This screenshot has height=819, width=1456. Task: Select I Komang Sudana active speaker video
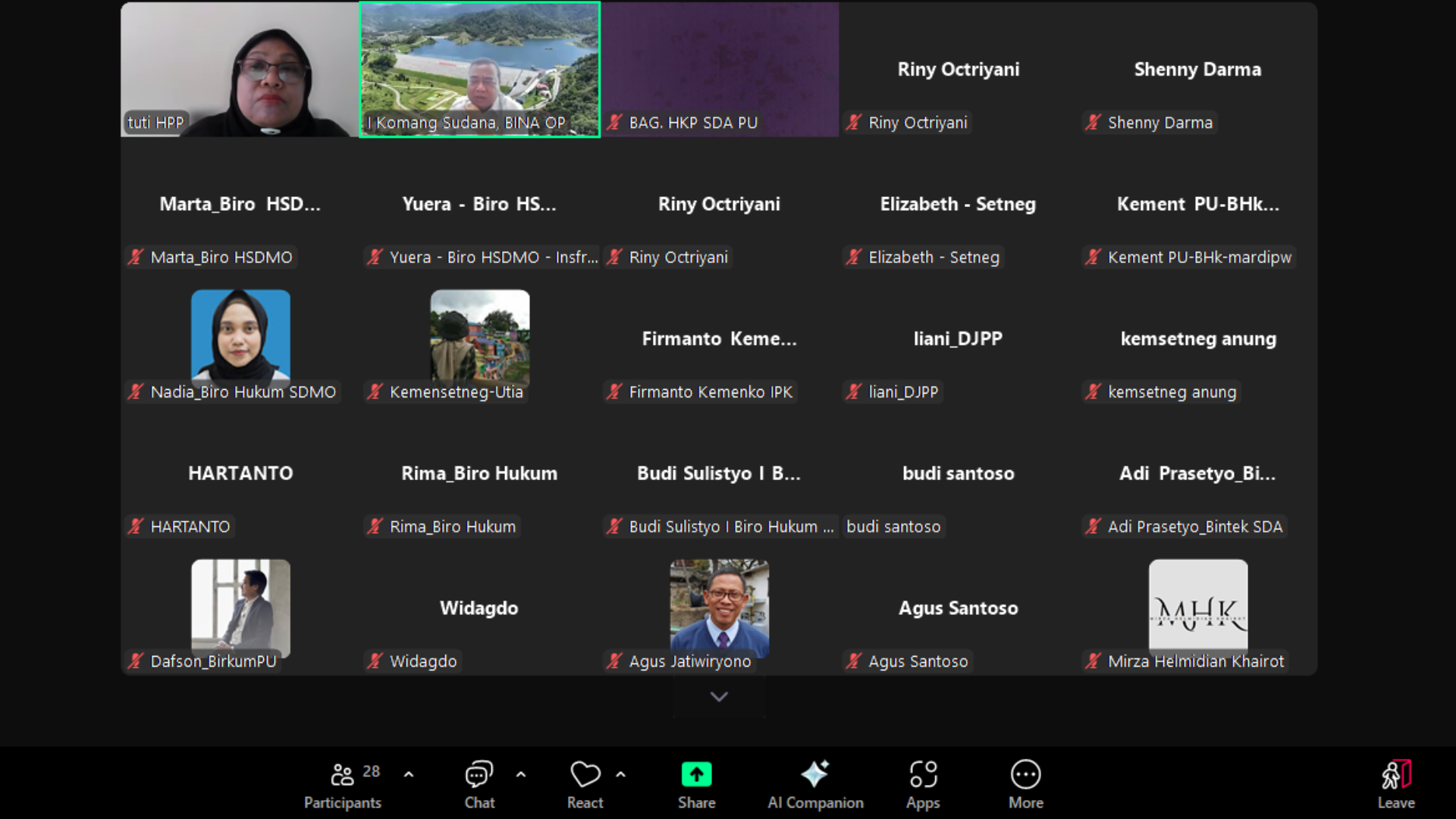479,69
